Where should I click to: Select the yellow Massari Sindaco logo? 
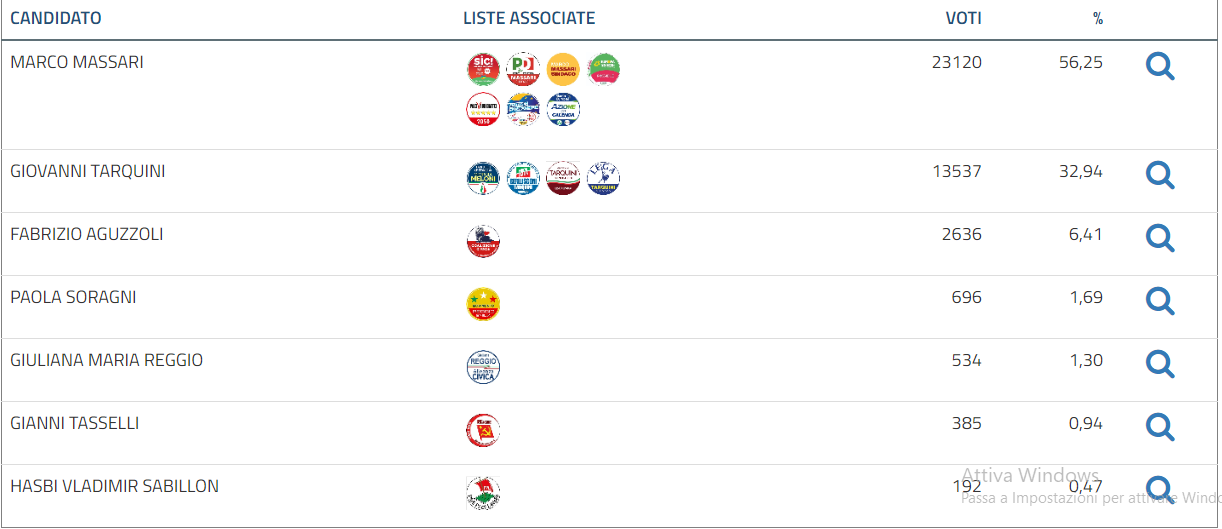pos(563,69)
